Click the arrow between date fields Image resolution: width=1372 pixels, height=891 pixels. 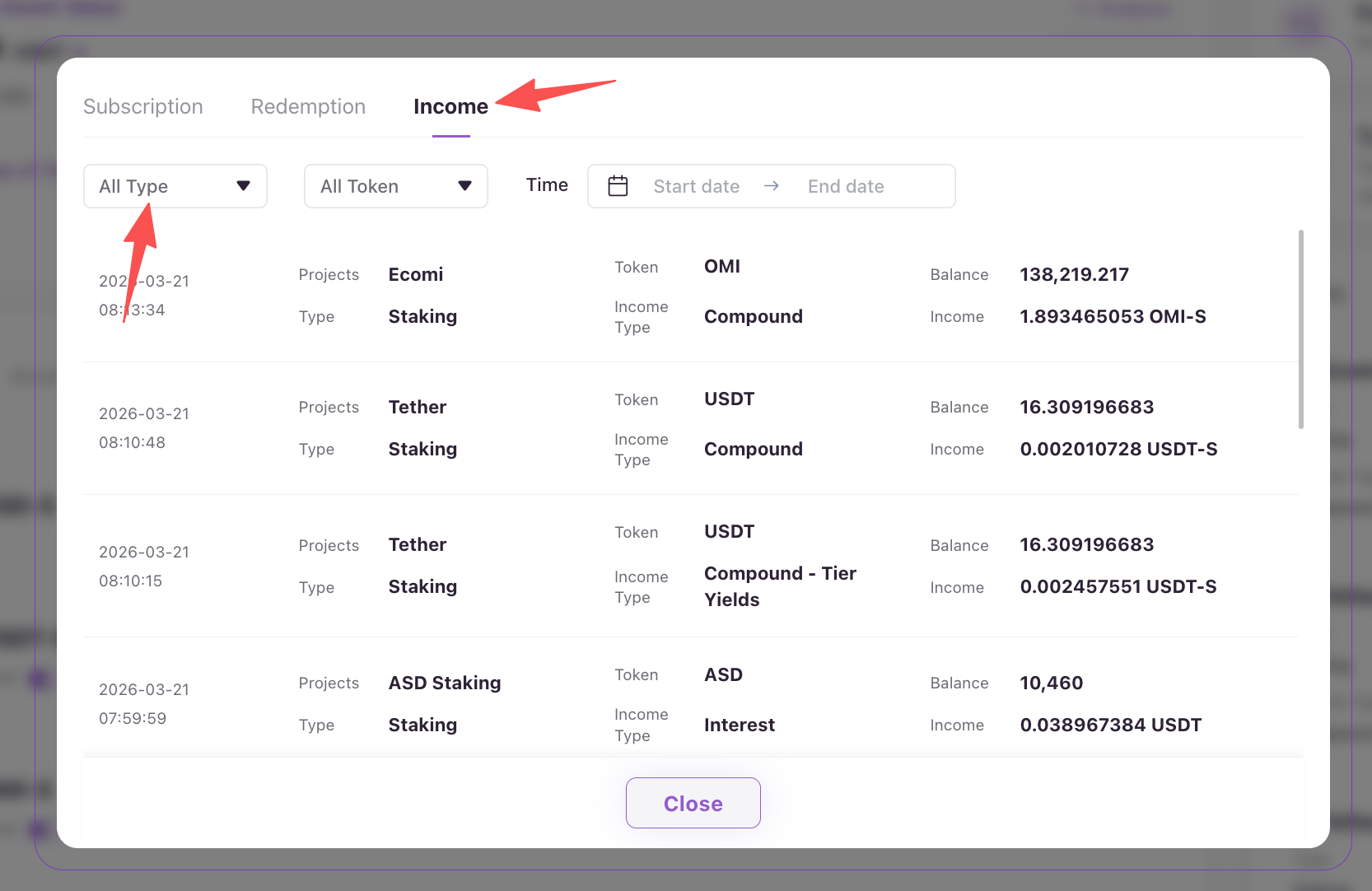[x=772, y=186]
